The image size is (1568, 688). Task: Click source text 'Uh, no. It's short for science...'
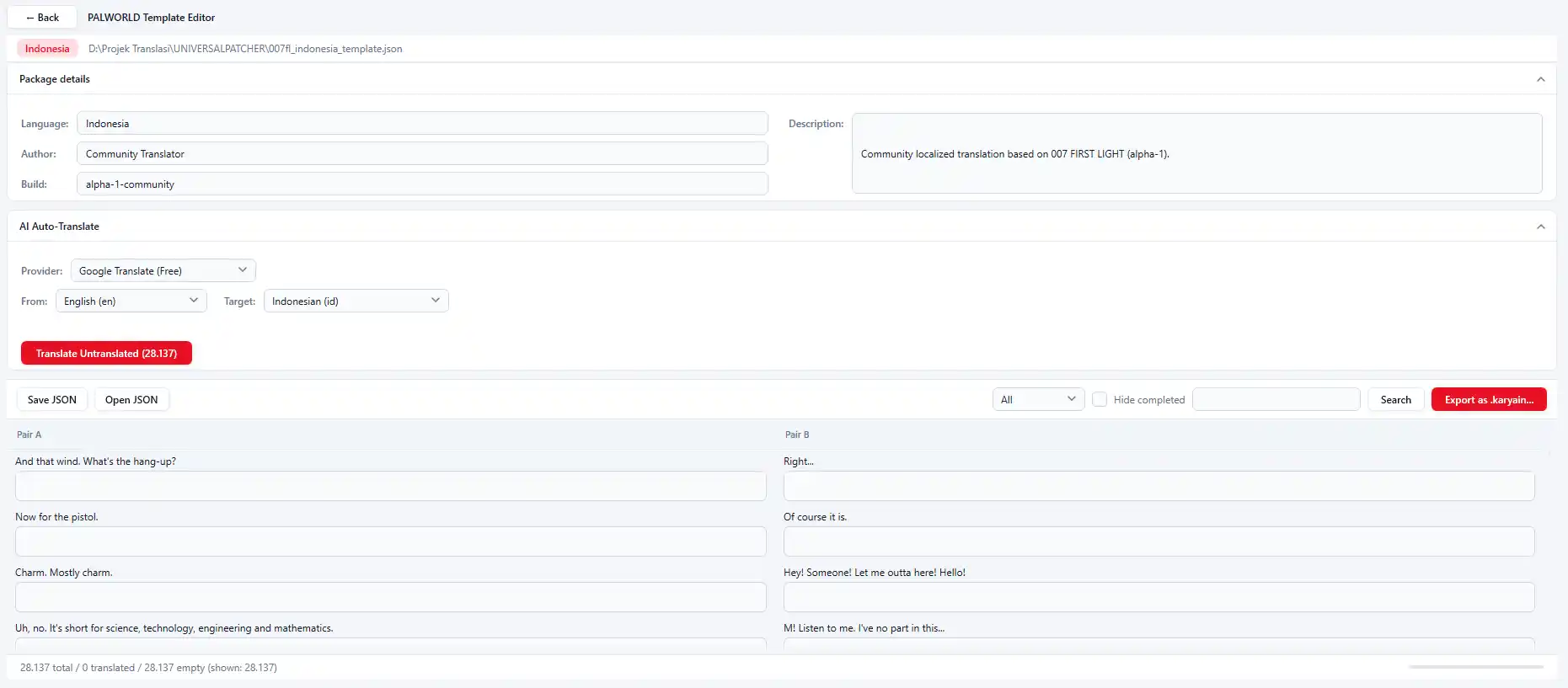point(174,628)
